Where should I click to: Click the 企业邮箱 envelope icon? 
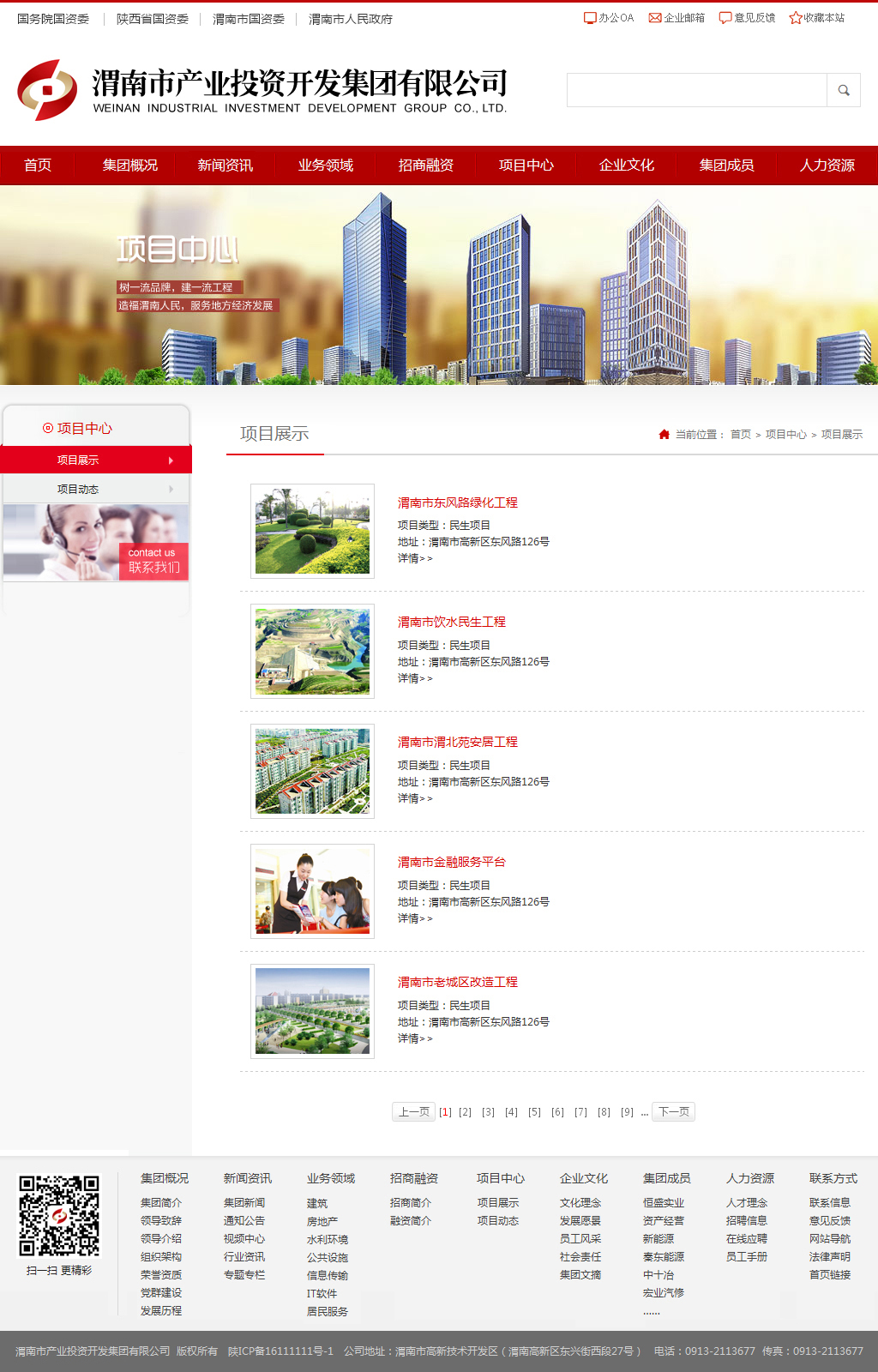point(655,18)
